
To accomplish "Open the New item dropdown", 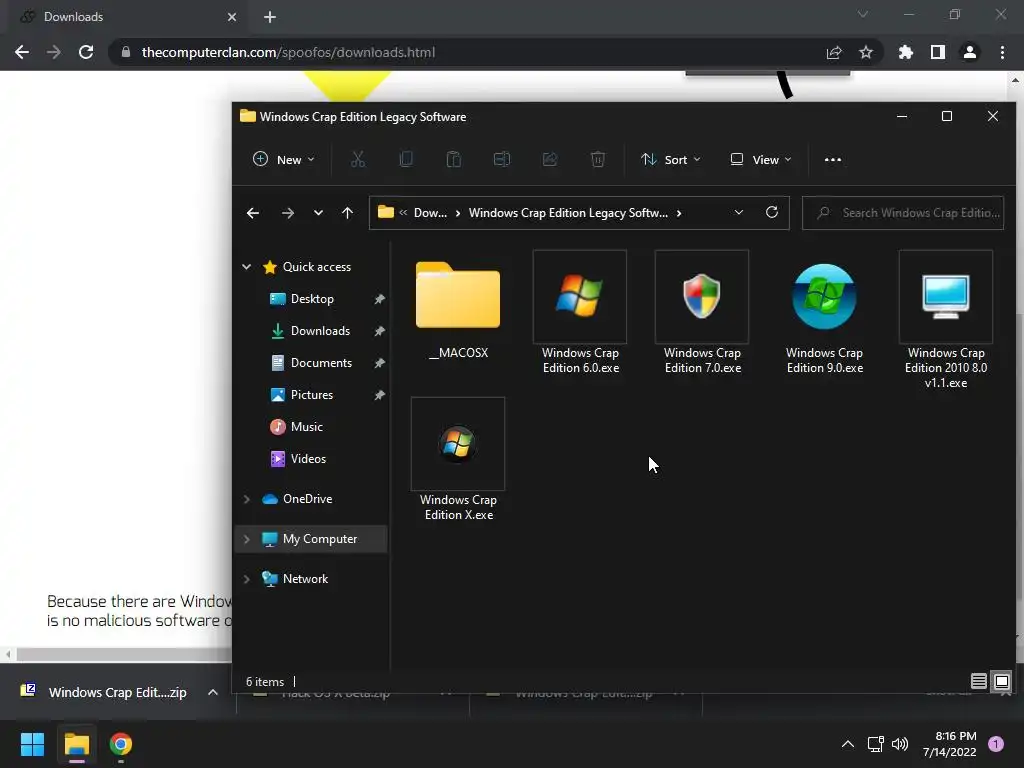I will 283,159.
